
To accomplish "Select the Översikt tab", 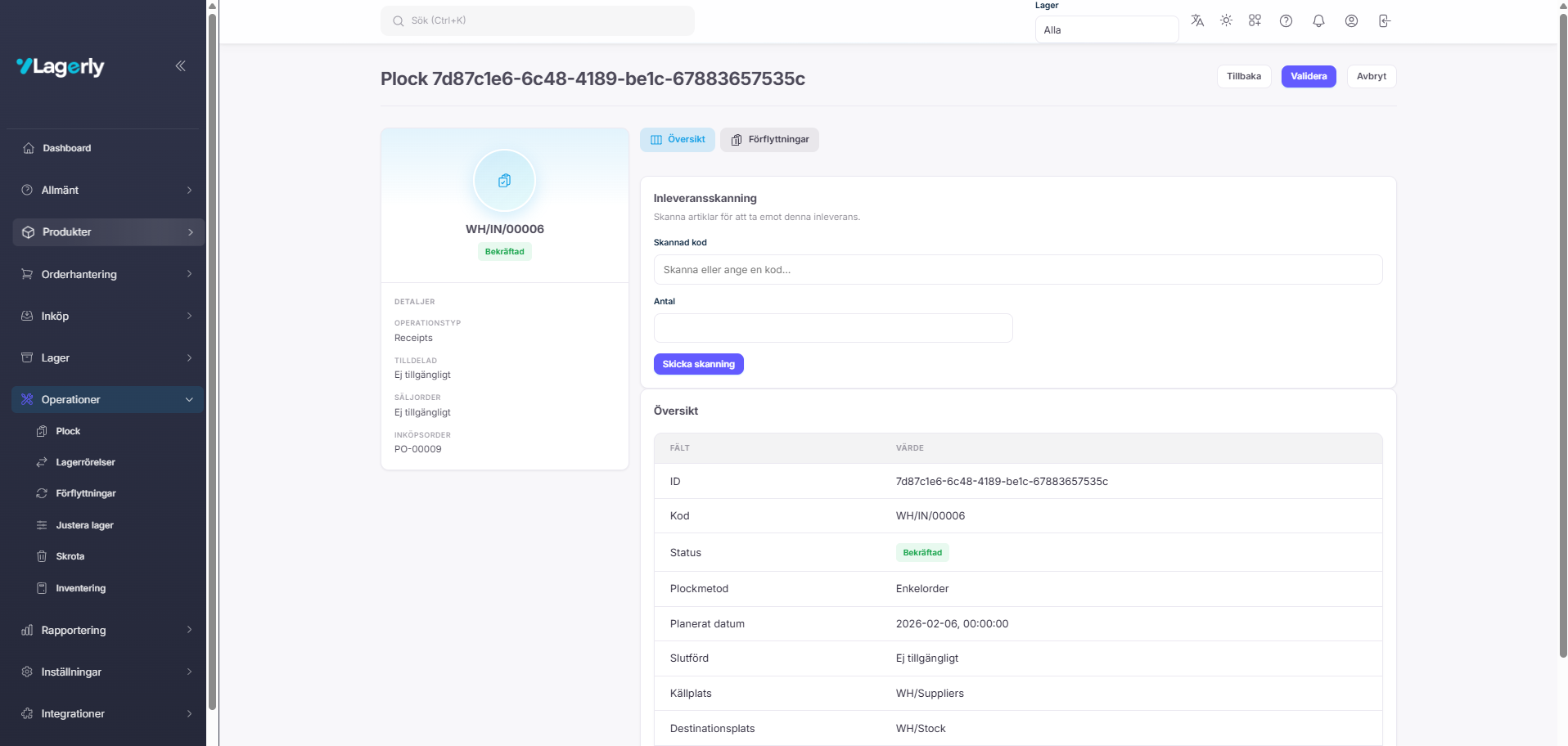I will click(678, 139).
